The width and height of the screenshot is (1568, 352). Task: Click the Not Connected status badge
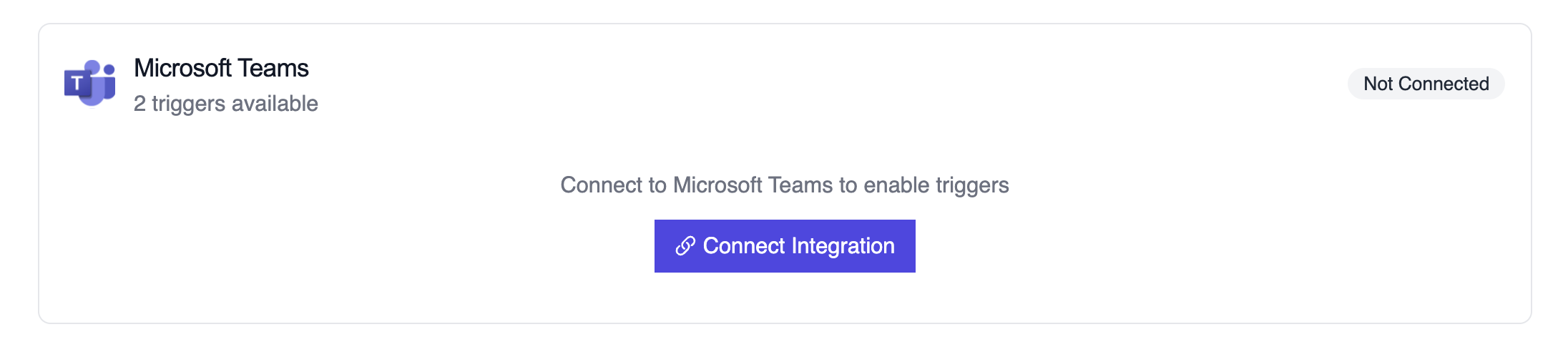coord(1426,84)
